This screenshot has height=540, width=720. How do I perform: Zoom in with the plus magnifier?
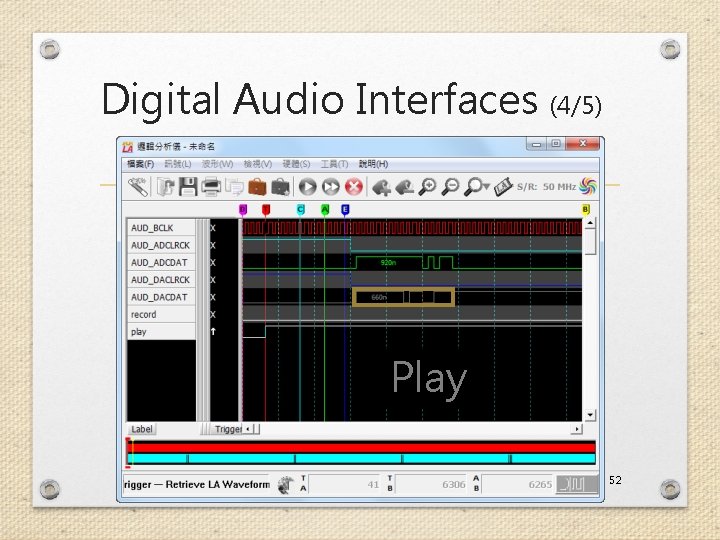pos(428,187)
